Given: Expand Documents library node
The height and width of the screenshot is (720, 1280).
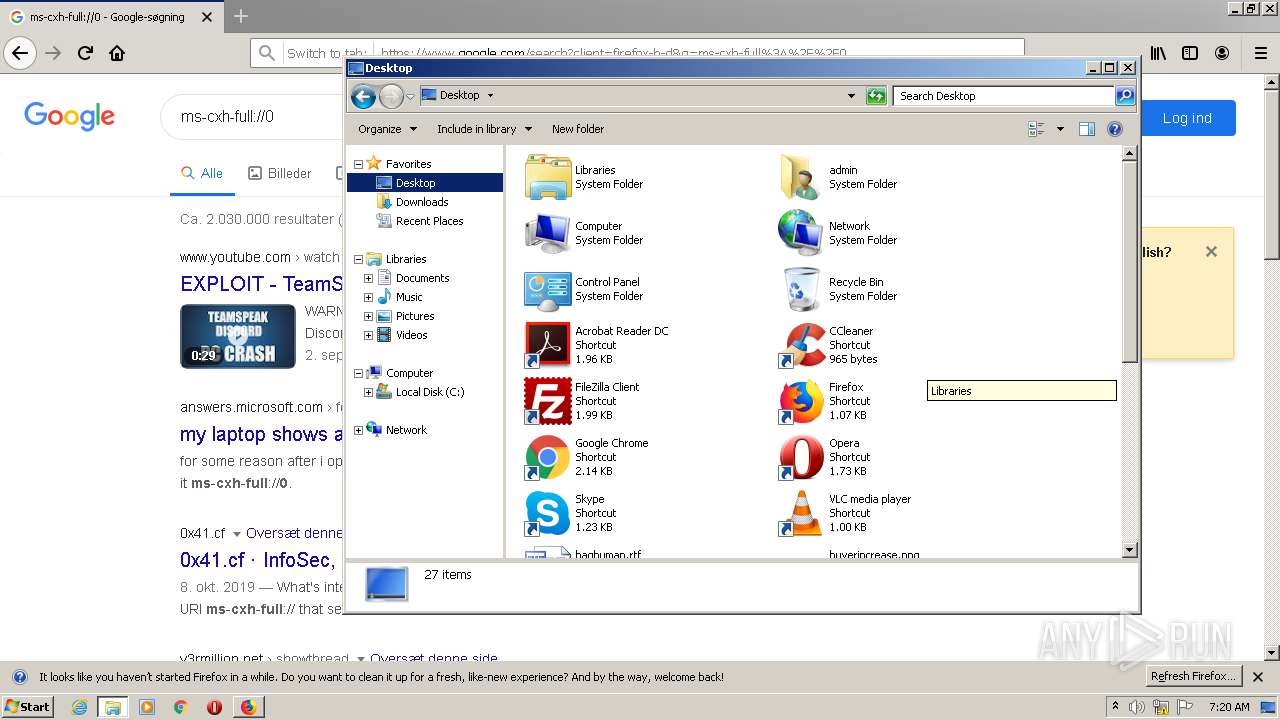Looking at the screenshot, I should point(368,278).
